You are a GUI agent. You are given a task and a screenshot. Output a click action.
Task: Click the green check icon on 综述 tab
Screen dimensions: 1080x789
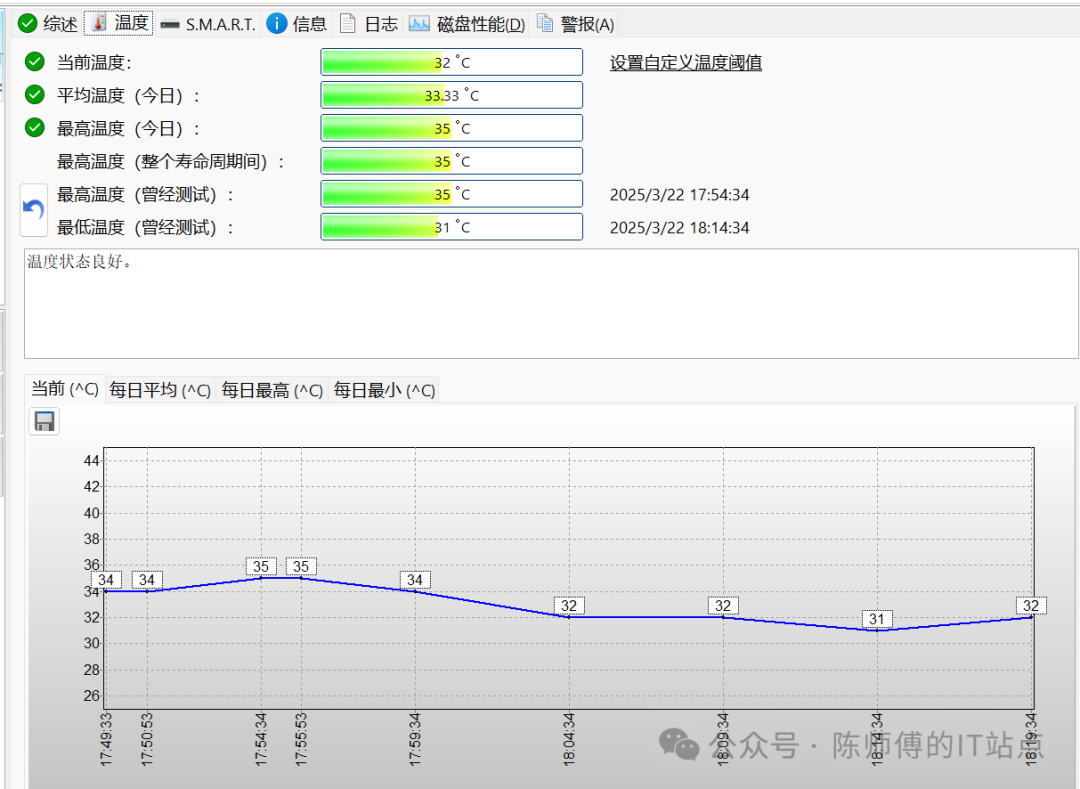tap(28, 24)
